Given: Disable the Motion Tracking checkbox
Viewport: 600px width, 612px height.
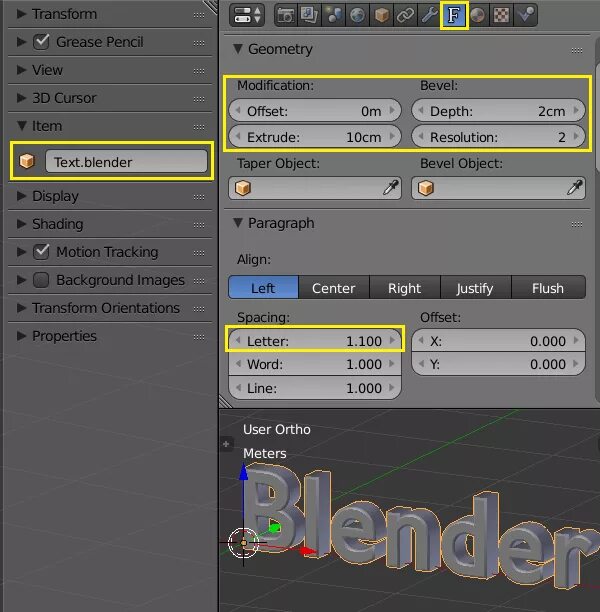Looking at the screenshot, I should (41, 252).
